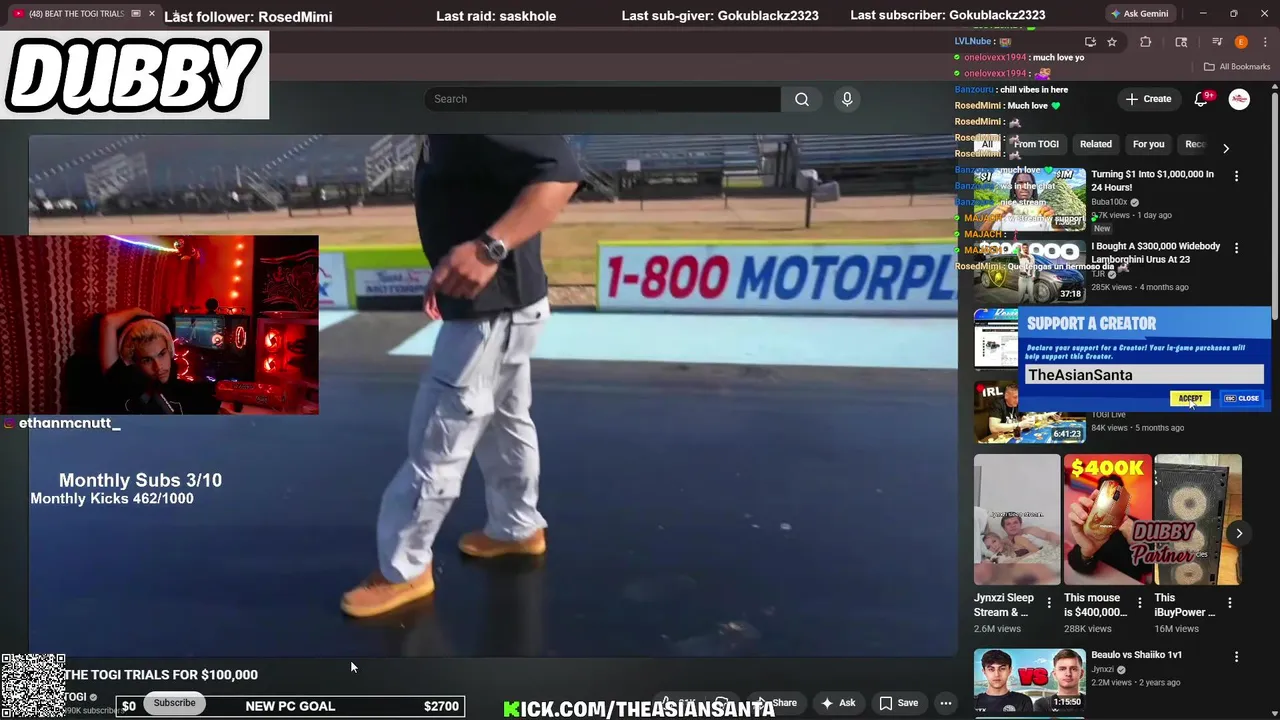1280x720 pixels.
Task: Open more actions menu below the video
Action: (x=945, y=703)
